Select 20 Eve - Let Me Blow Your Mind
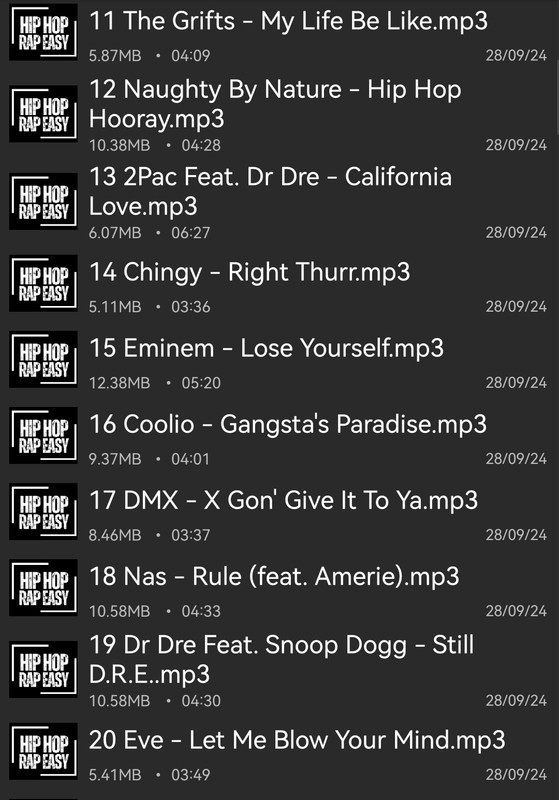Viewport: 559px width, 800px height. (x=280, y=751)
